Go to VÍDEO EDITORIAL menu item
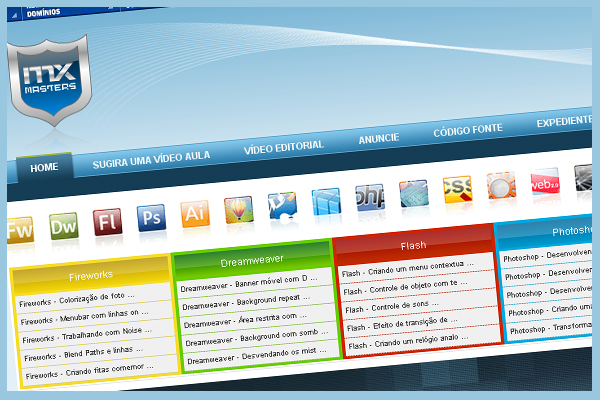600x400 pixels. (284, 147)
